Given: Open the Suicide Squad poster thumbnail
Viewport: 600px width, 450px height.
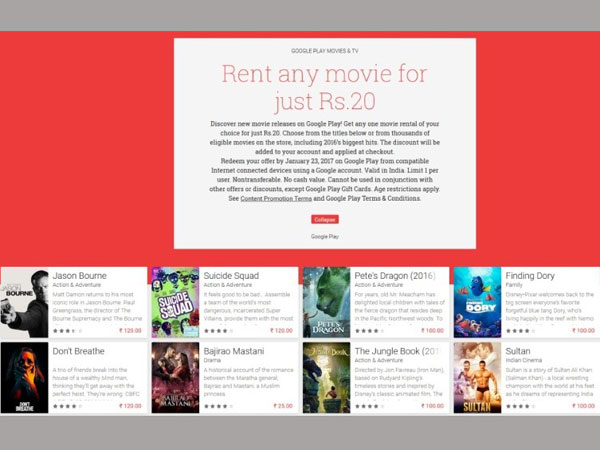Looking at the screenshot, I should pos(175,302).
